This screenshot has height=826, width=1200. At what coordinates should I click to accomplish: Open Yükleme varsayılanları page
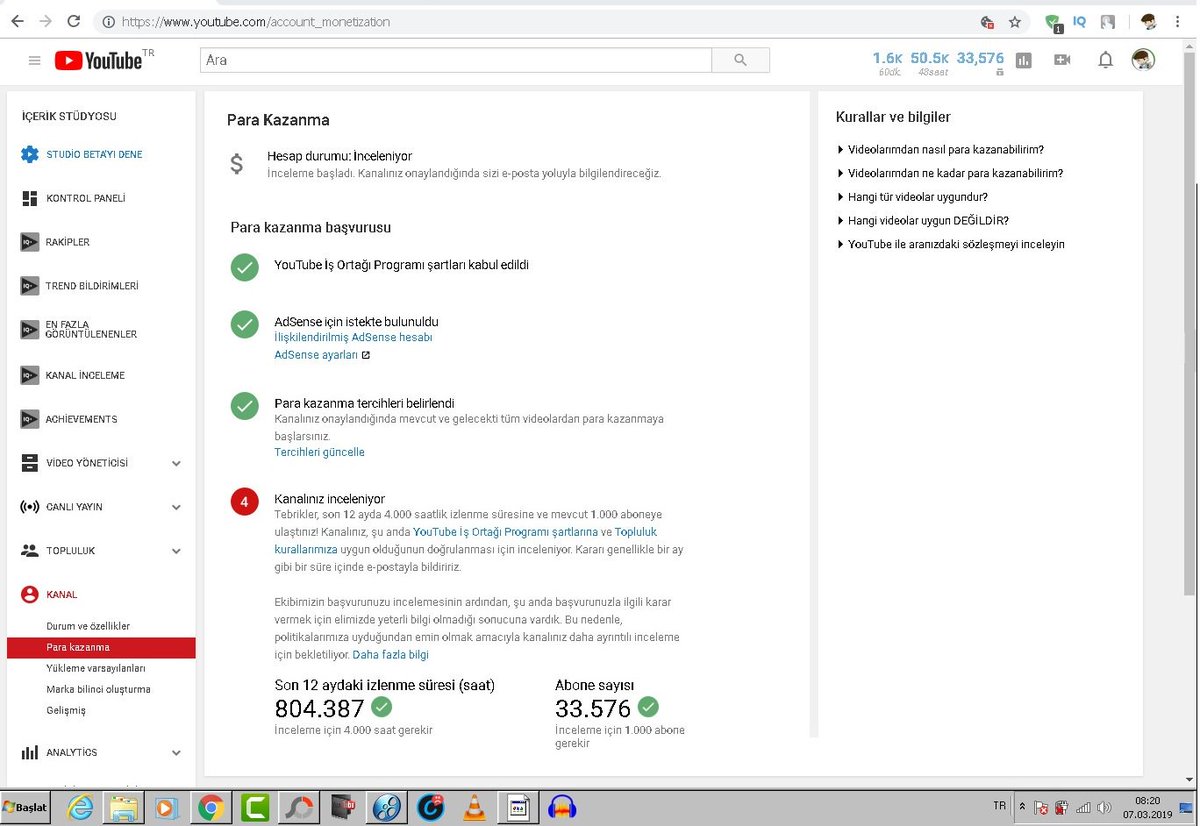tap(96, 668)
